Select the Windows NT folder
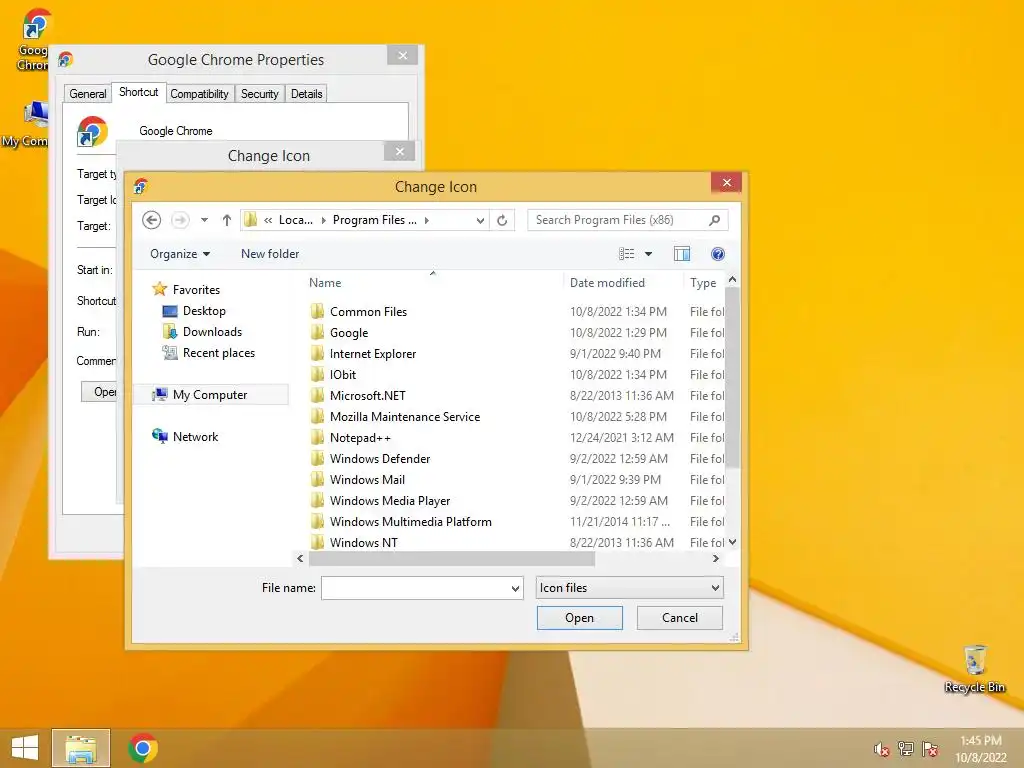This screenshot has width=1024, height=768. 516,542
